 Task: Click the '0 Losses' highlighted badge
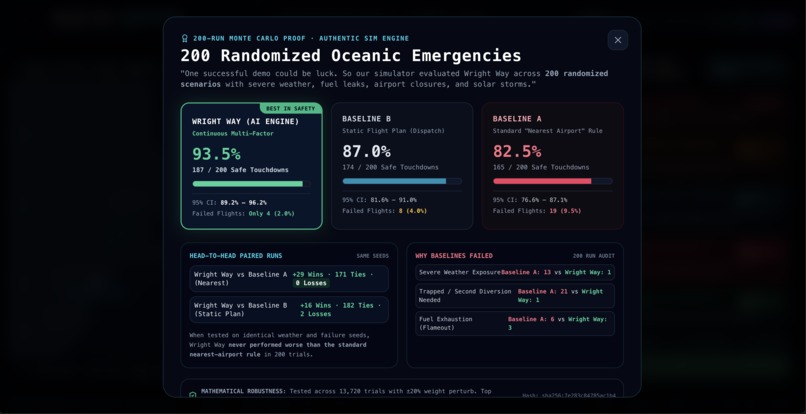click(311, 283)
